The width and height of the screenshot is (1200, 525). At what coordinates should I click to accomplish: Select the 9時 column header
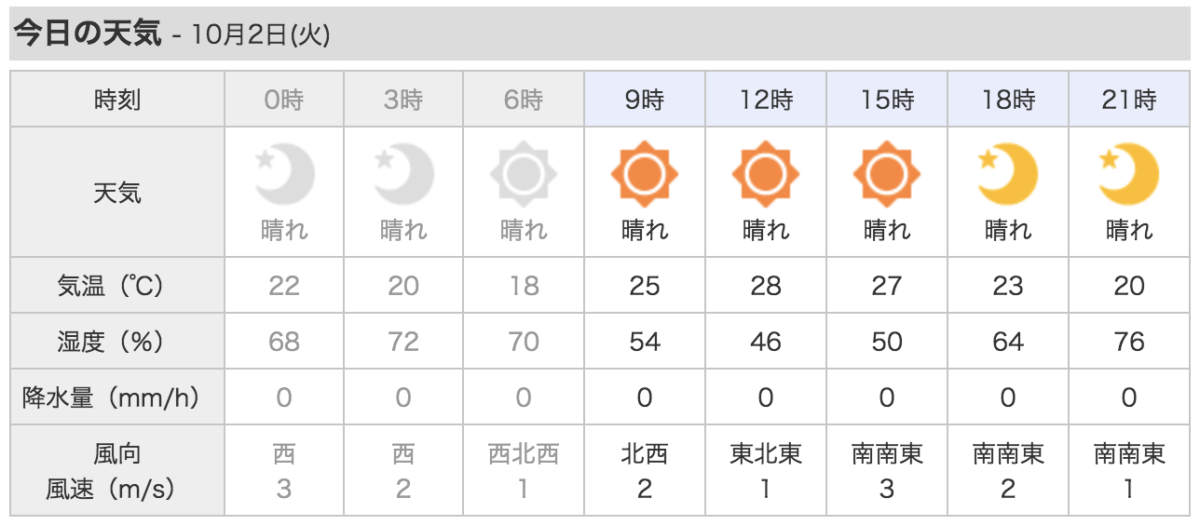644,100
